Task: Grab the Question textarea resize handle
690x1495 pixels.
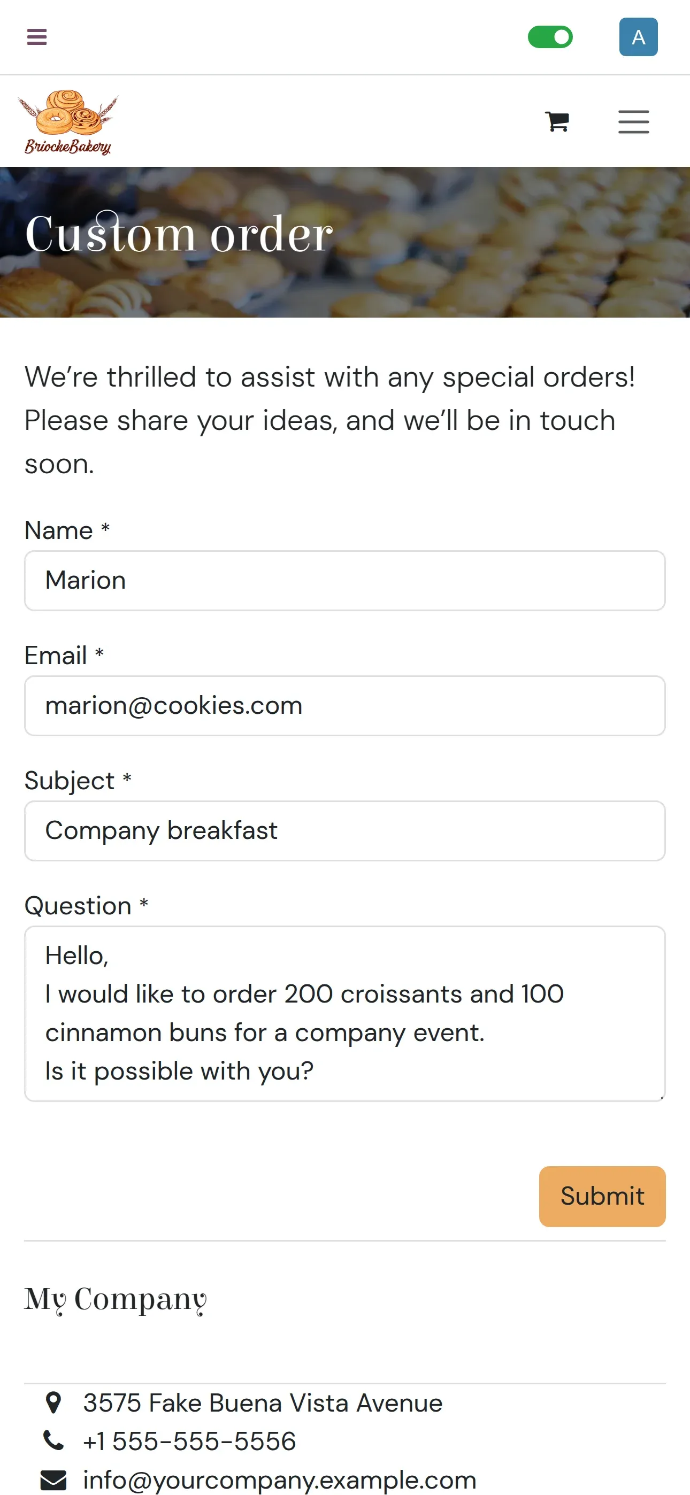Action: pyautogui.click(x=660, y=1096)
